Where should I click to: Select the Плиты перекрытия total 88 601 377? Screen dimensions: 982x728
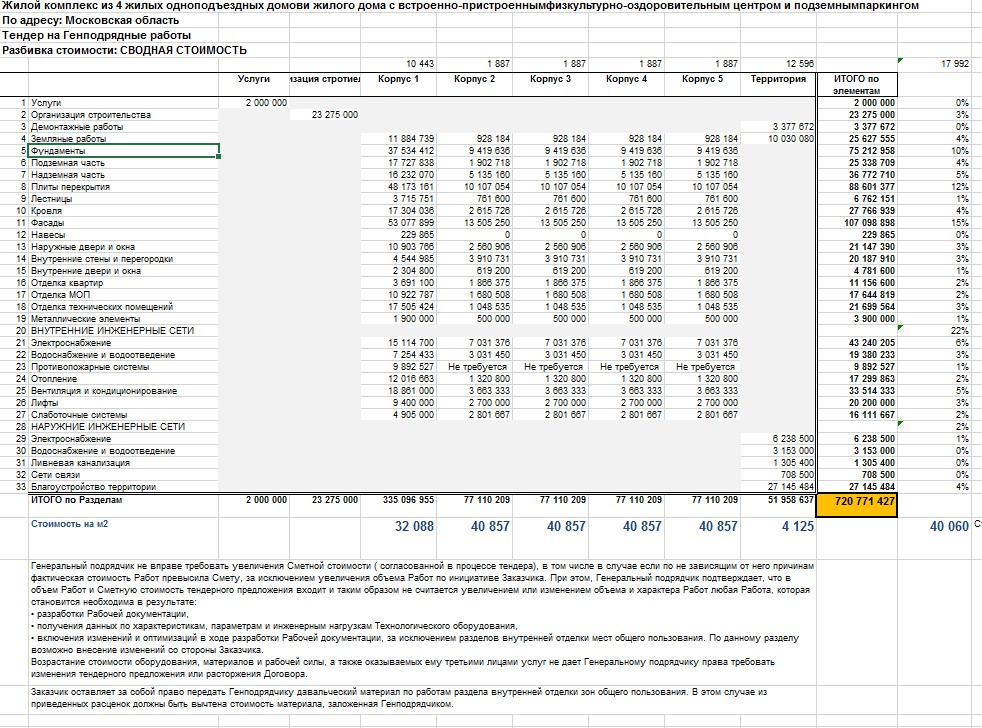(872, 187)
